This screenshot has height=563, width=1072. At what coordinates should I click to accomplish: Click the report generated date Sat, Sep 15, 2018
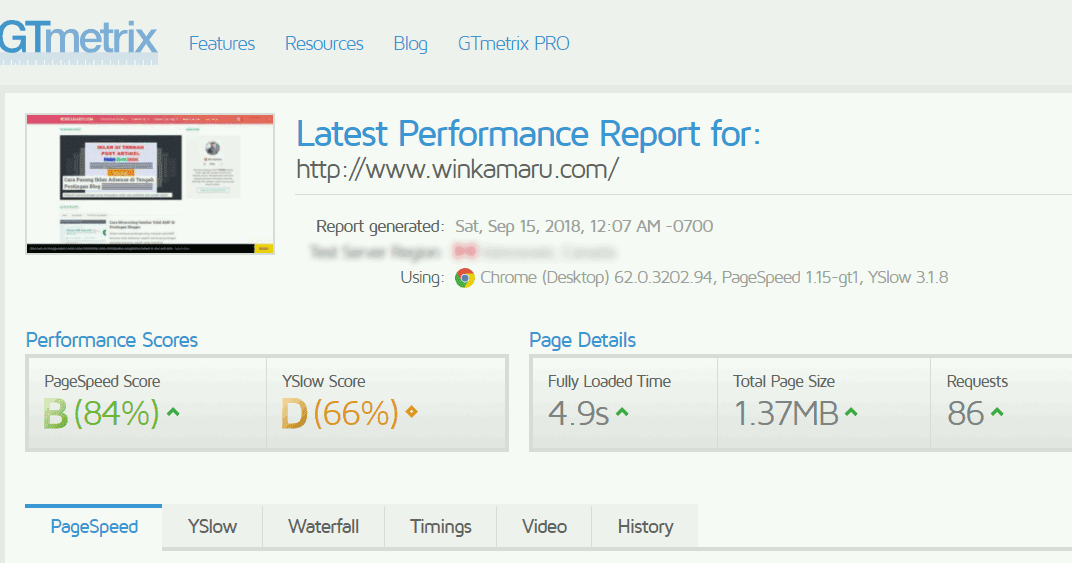point(584,226)
